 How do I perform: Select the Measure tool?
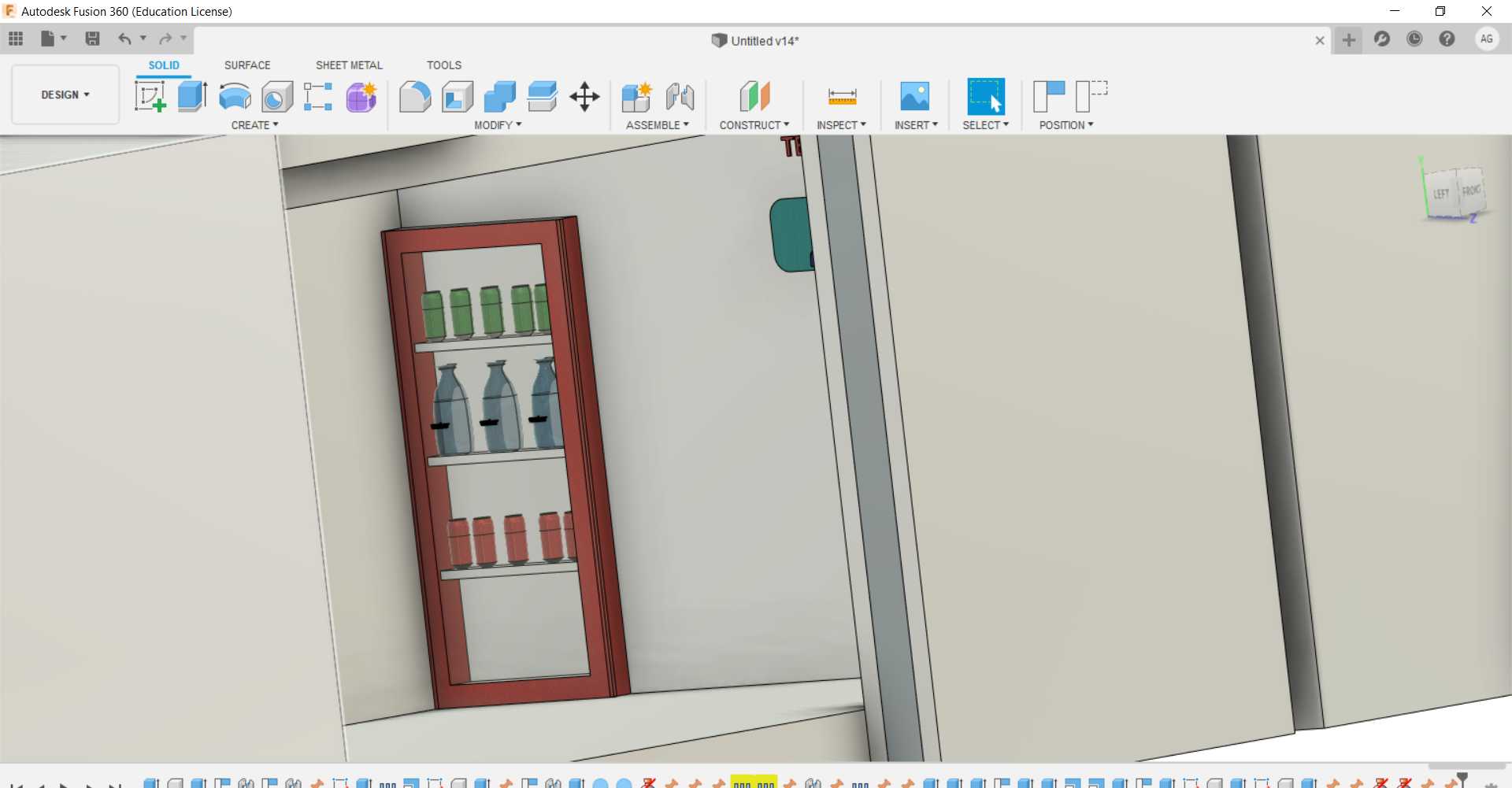842,97
